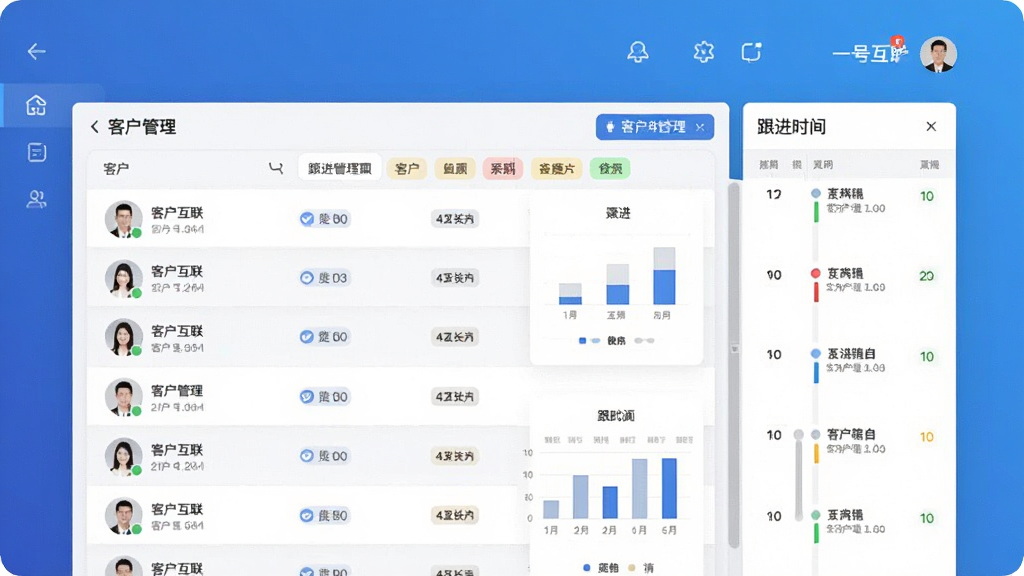Click the gray slider knob in 跟进时间 panel

(798, 435)
